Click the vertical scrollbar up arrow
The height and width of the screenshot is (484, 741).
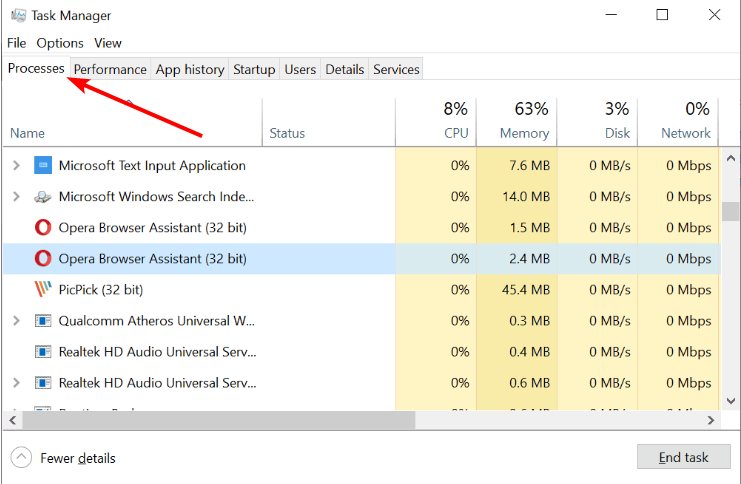(x=731, y=158)
